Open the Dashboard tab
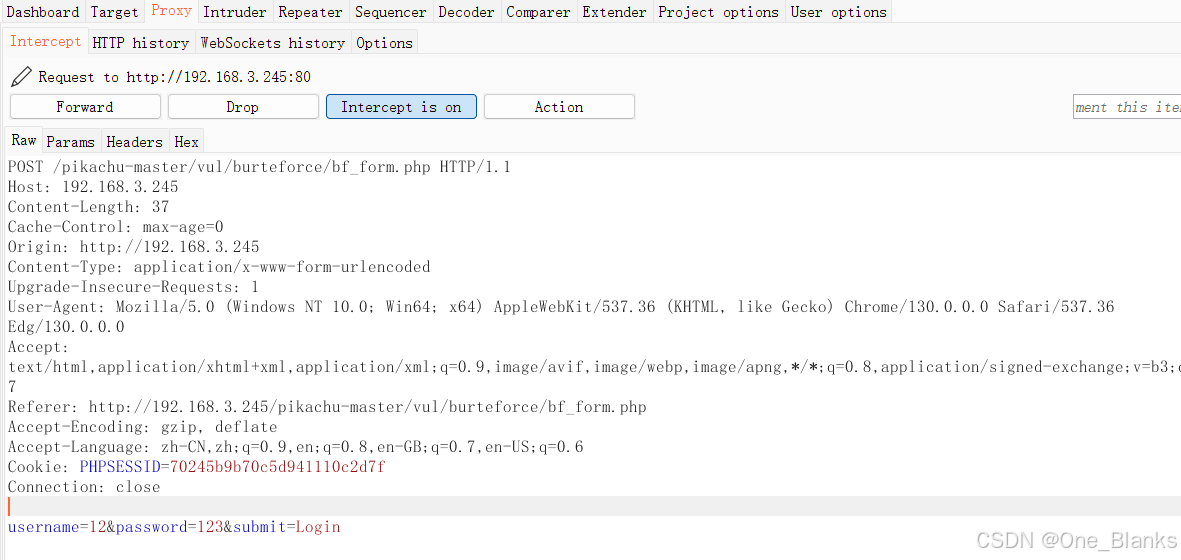This screenshot has width=1181, height=560. 43,12
